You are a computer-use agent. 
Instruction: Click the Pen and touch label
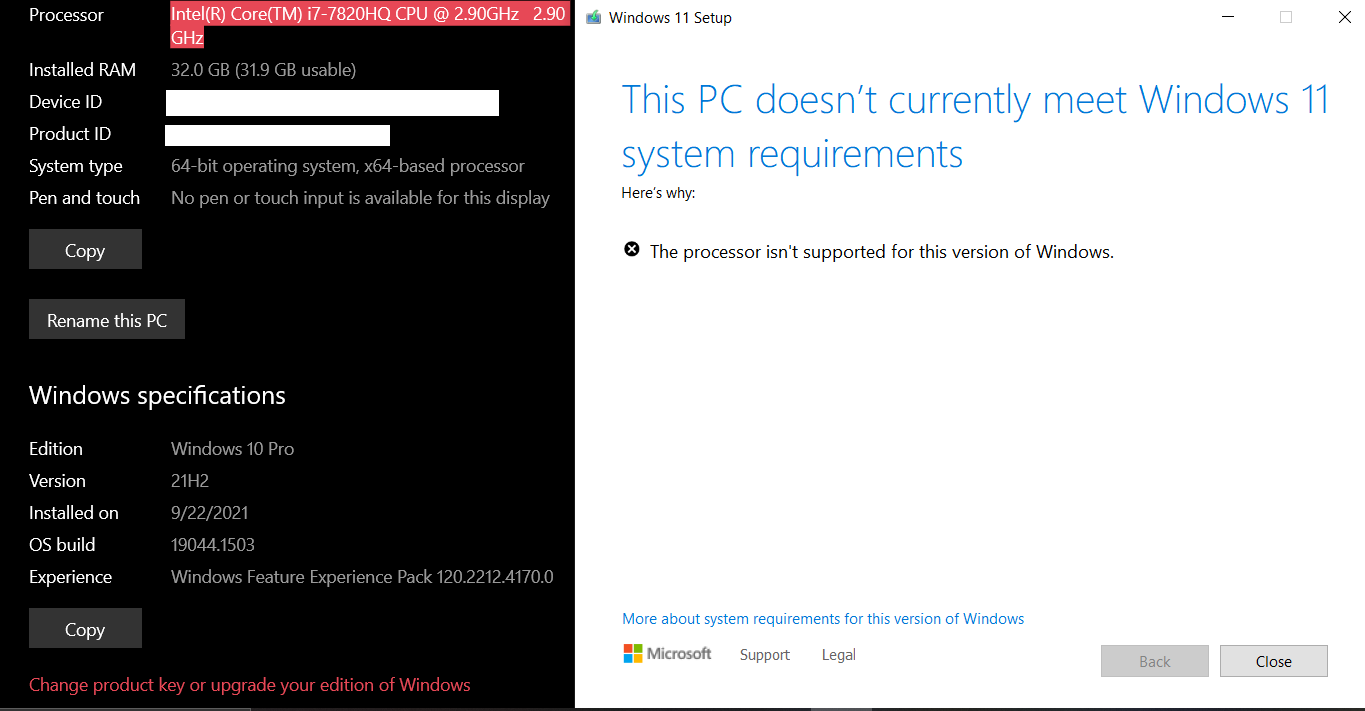point(84,198)
